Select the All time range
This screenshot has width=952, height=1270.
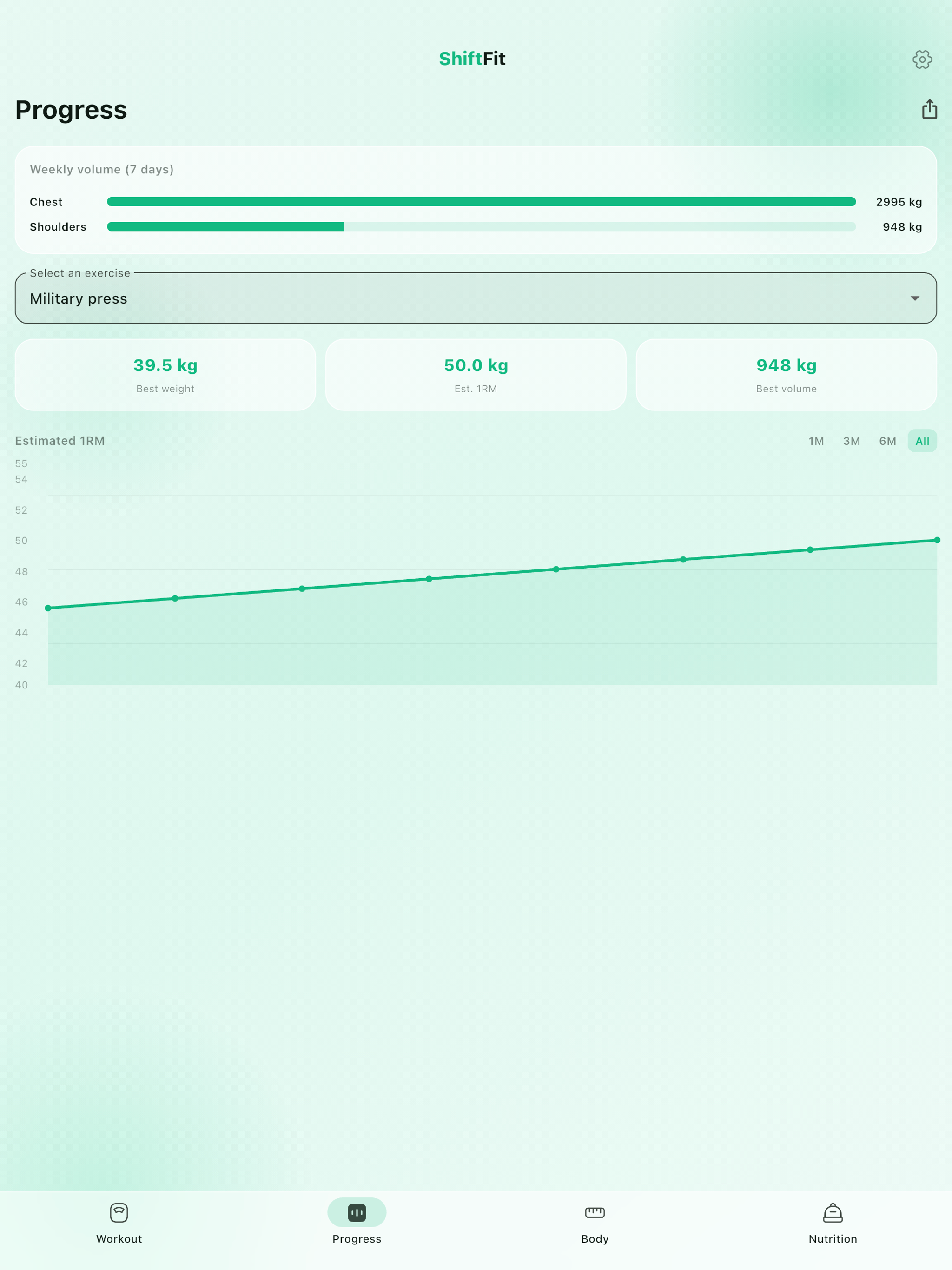(x=922, y=441)
